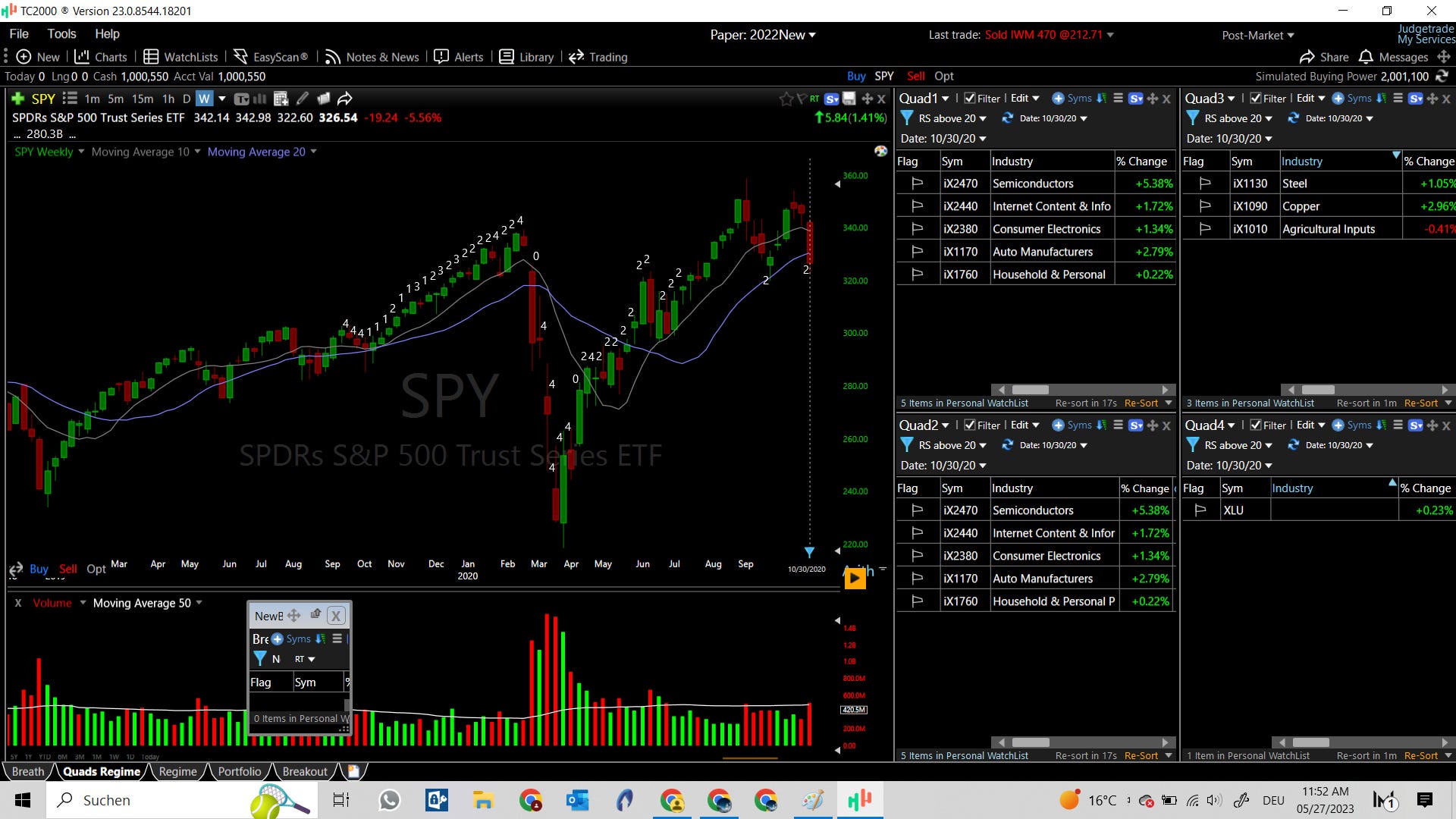Click the orange play button on chart
The height and width of the screenshot is (819, 1456).
[x=855, y=579]
